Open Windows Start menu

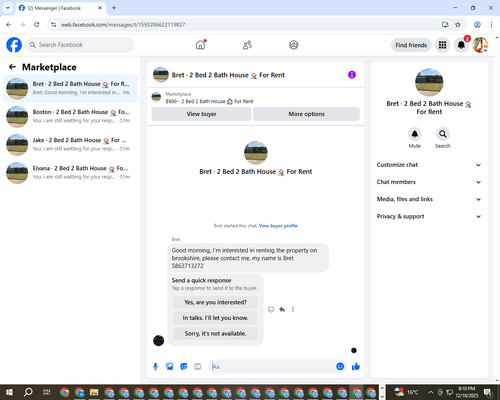click(9, 392)
